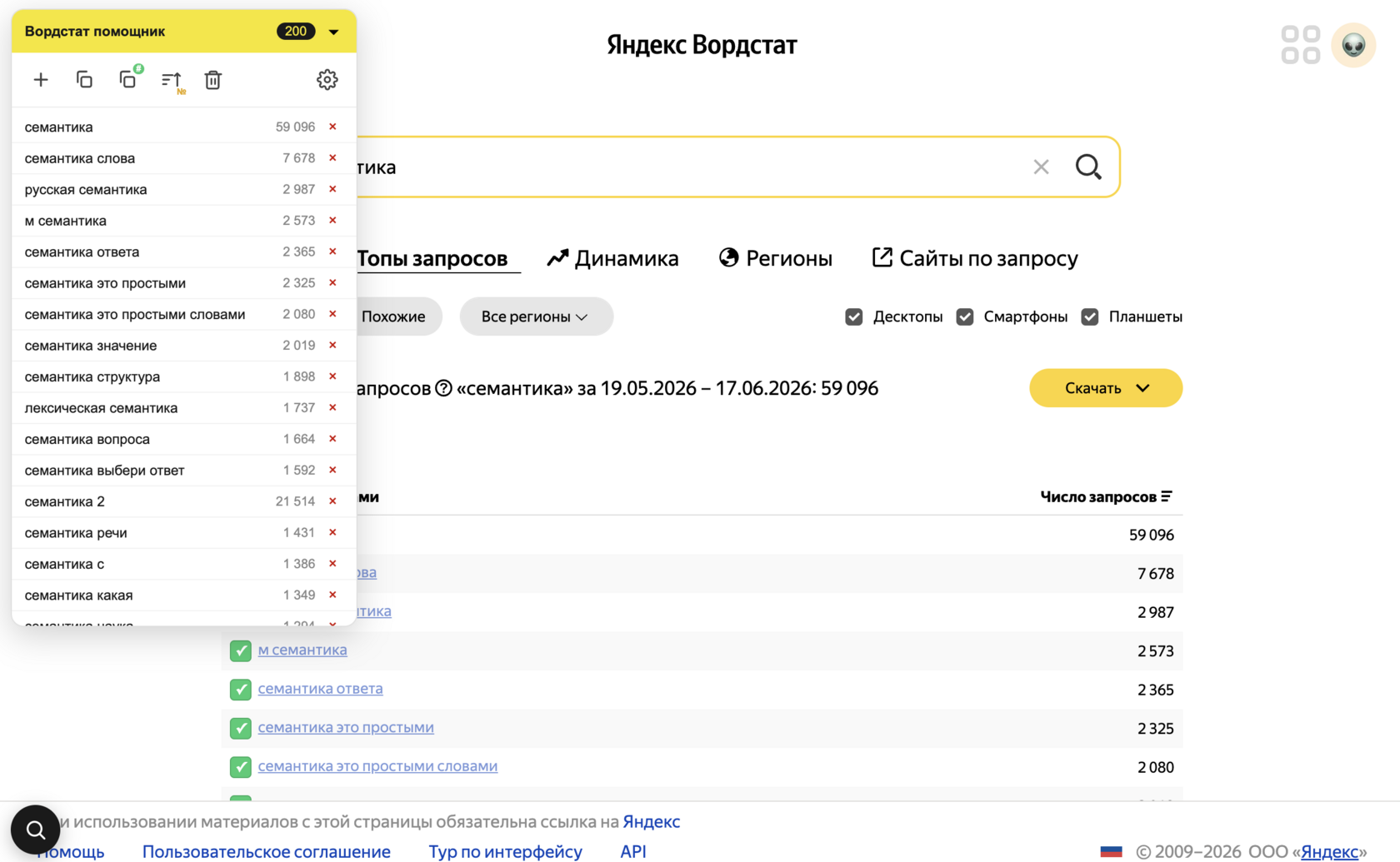
Task: Open the helper panel settings gear
Action: click(x=327, y=80)
